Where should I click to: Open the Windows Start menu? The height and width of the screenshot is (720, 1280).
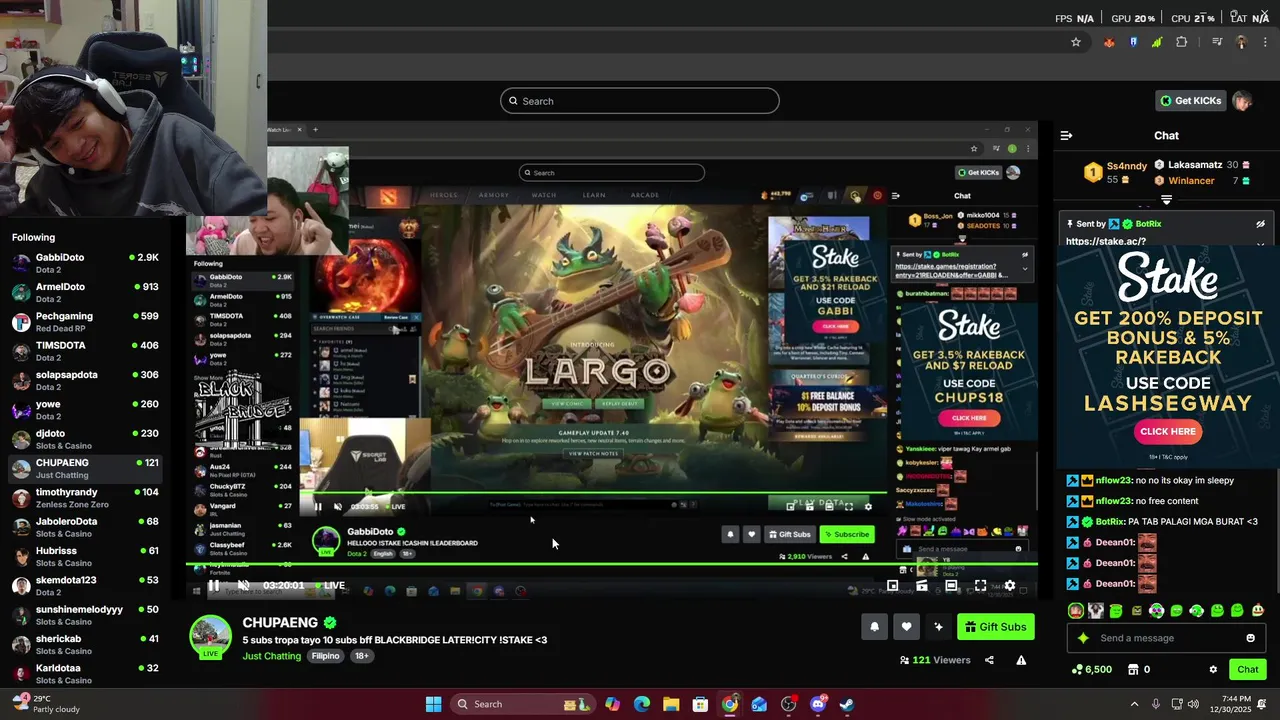(433, 704)
